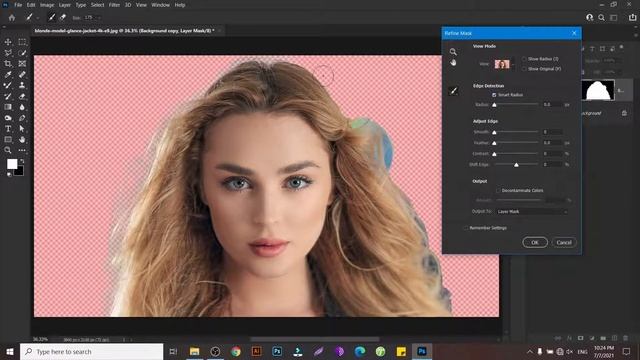Image resolution: width=640 pixels, height=360 pixels.
Task: Click the Radius value input field
Action: click(x=552, y=105)
